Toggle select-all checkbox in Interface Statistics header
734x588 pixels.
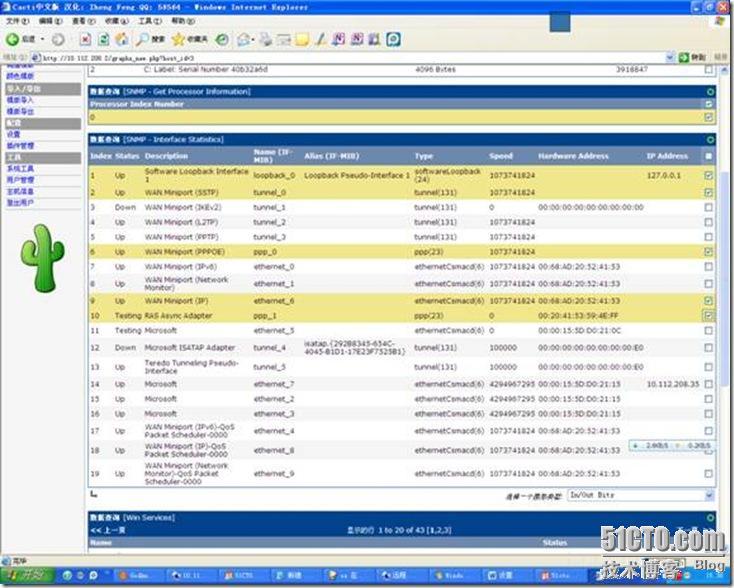(708, 156)
